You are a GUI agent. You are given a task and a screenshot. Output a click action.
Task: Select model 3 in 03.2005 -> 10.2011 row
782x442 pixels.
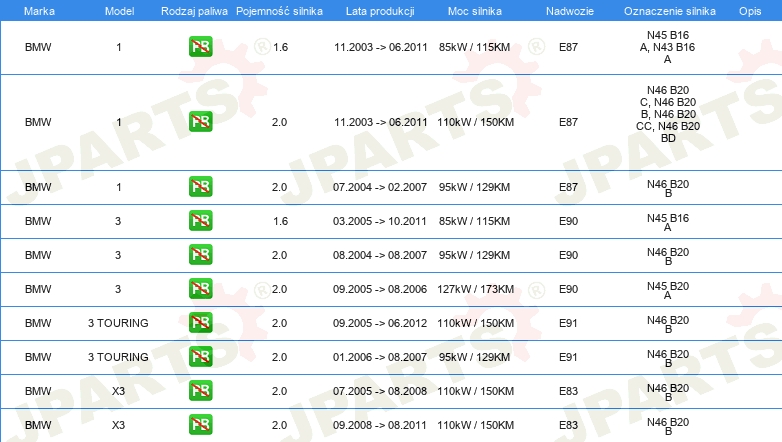click(118, 221)
